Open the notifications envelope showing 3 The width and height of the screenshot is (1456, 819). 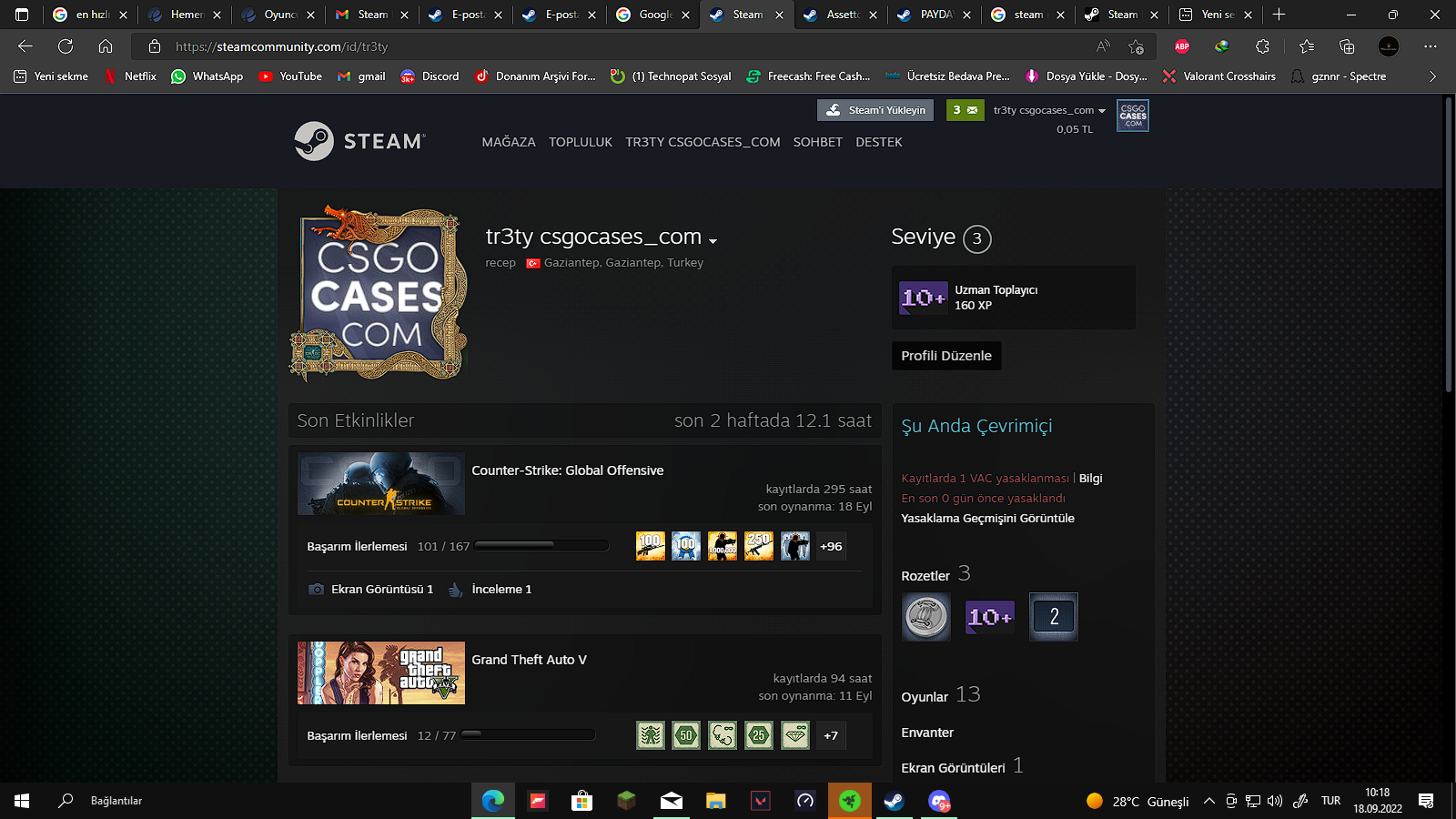pos(965,110)
